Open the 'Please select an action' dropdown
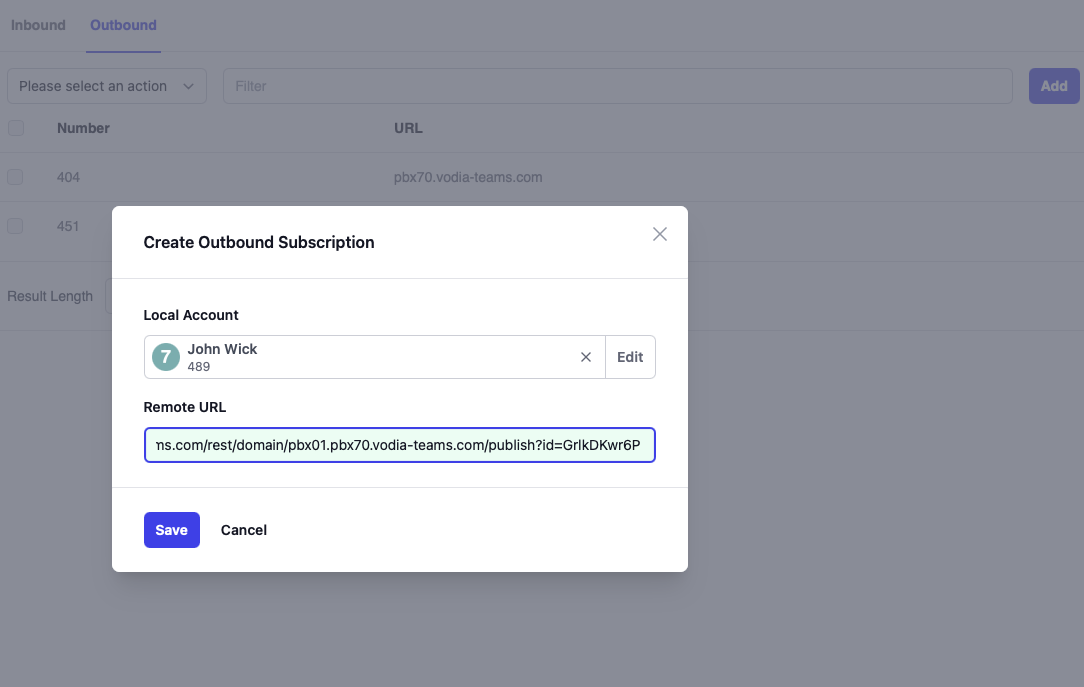This screenshot has width=1084, height=687. [x=106, y=86]
